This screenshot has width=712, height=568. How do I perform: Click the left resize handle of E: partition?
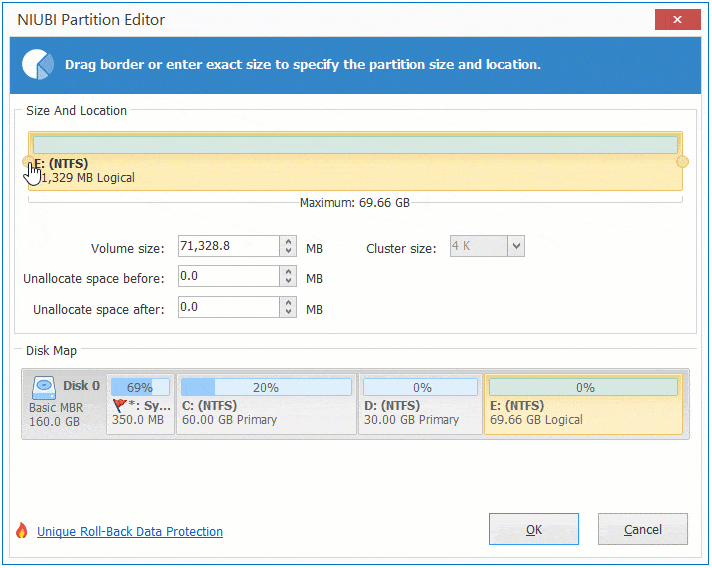[27, 162]
